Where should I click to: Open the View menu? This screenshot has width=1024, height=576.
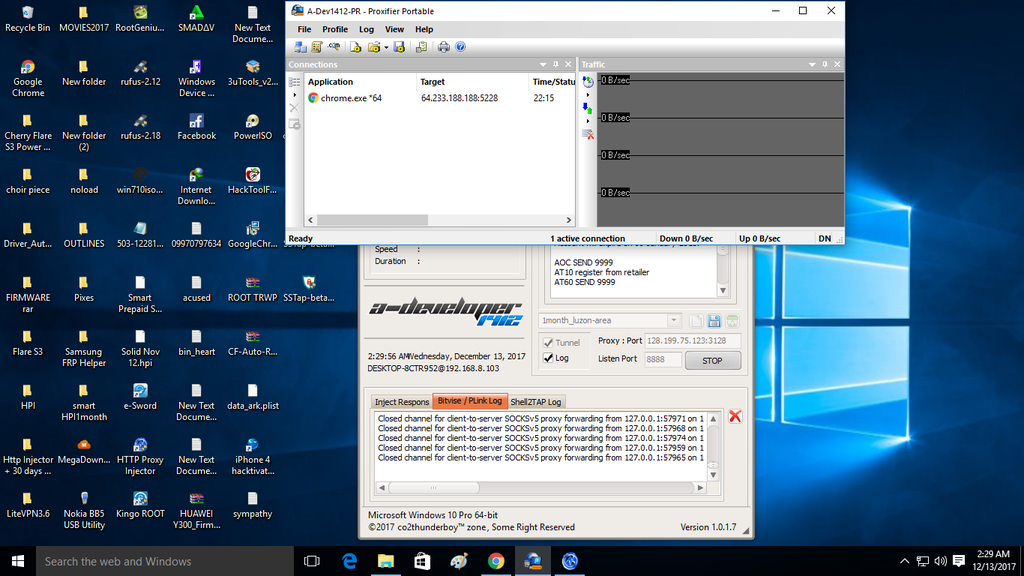(394, 29)
